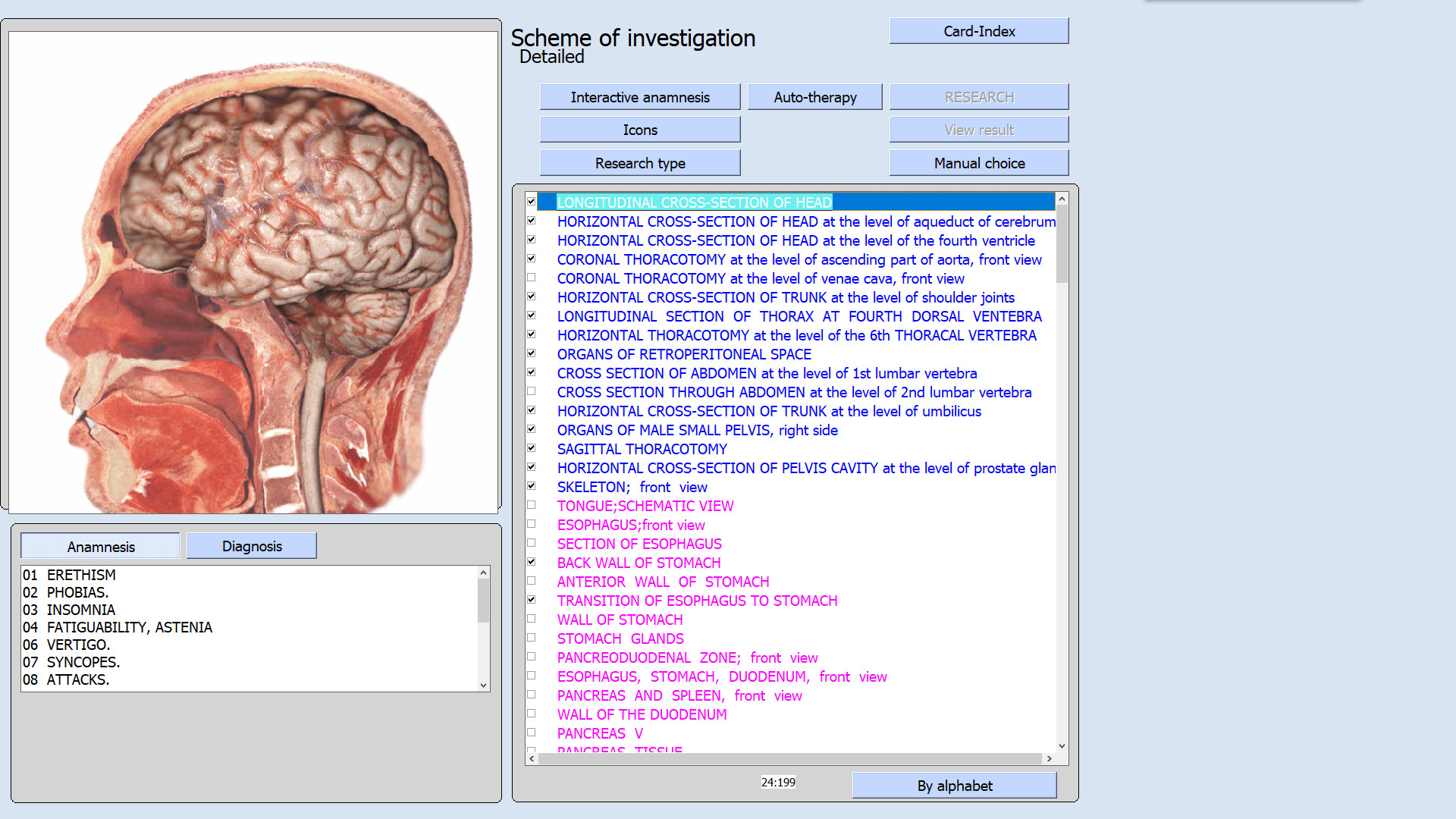1456x819 pixels.
Task: Enable CORONAL THORACOTOMY venae cava checkbox
Action: click(532, 278)
